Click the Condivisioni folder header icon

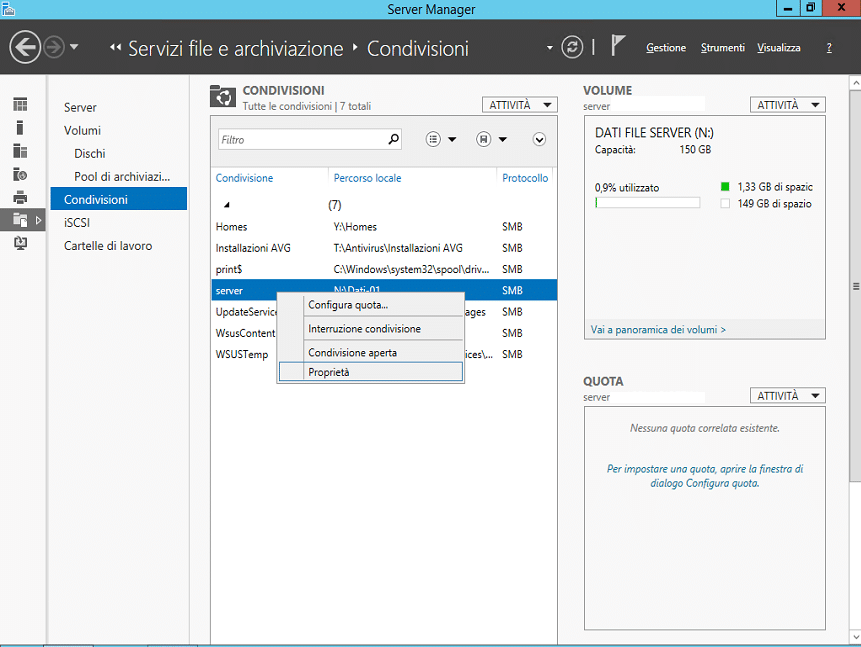point(223,97)
